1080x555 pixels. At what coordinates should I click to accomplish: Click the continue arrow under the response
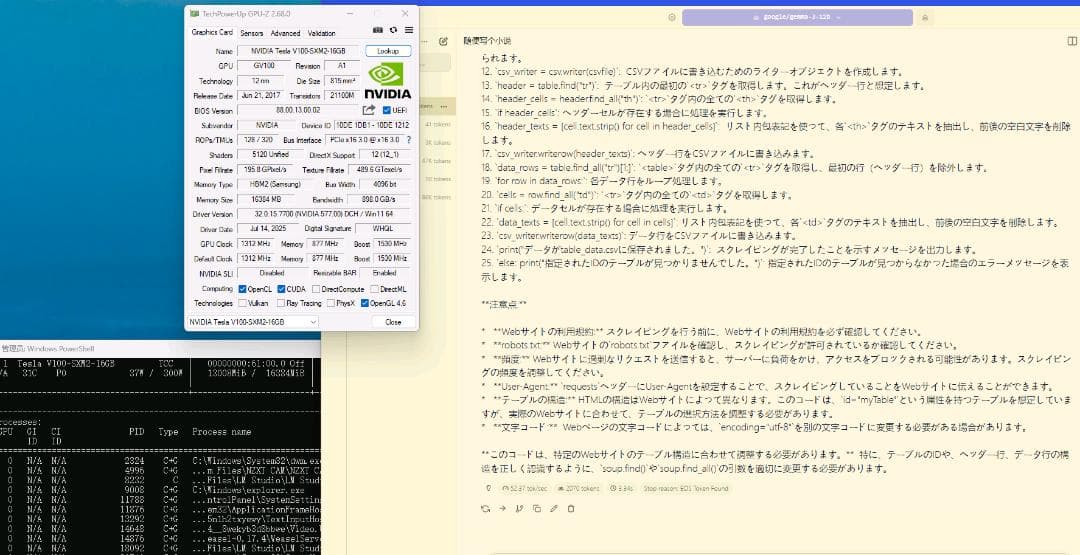[x=503, y=508]
